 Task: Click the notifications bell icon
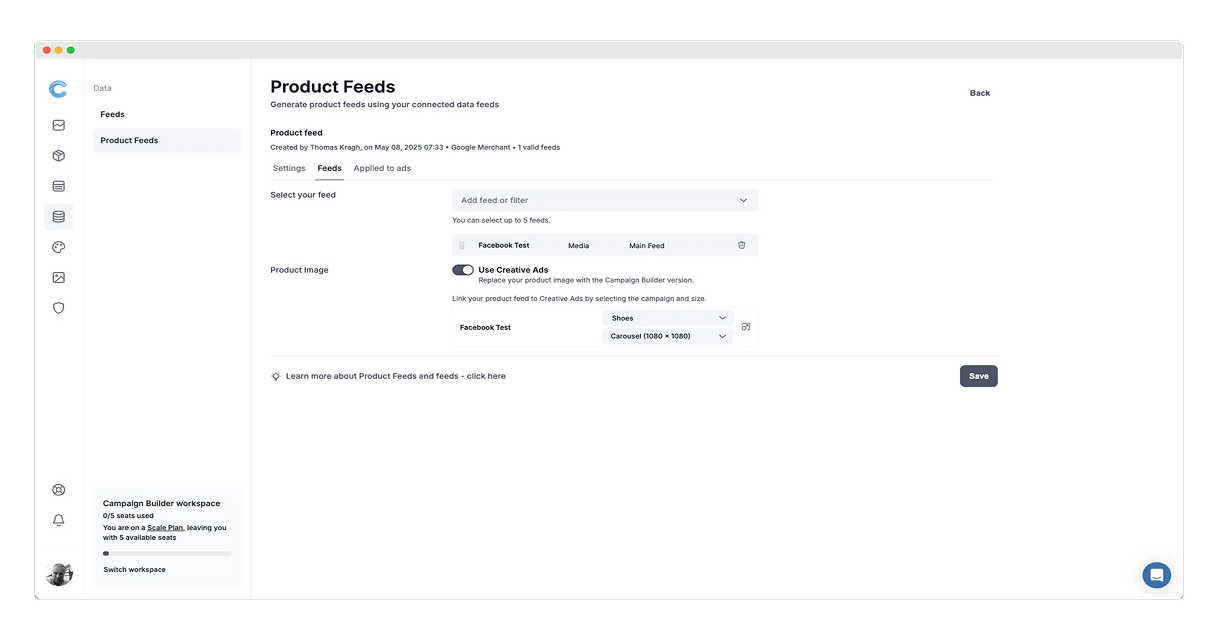coord(58,519)
